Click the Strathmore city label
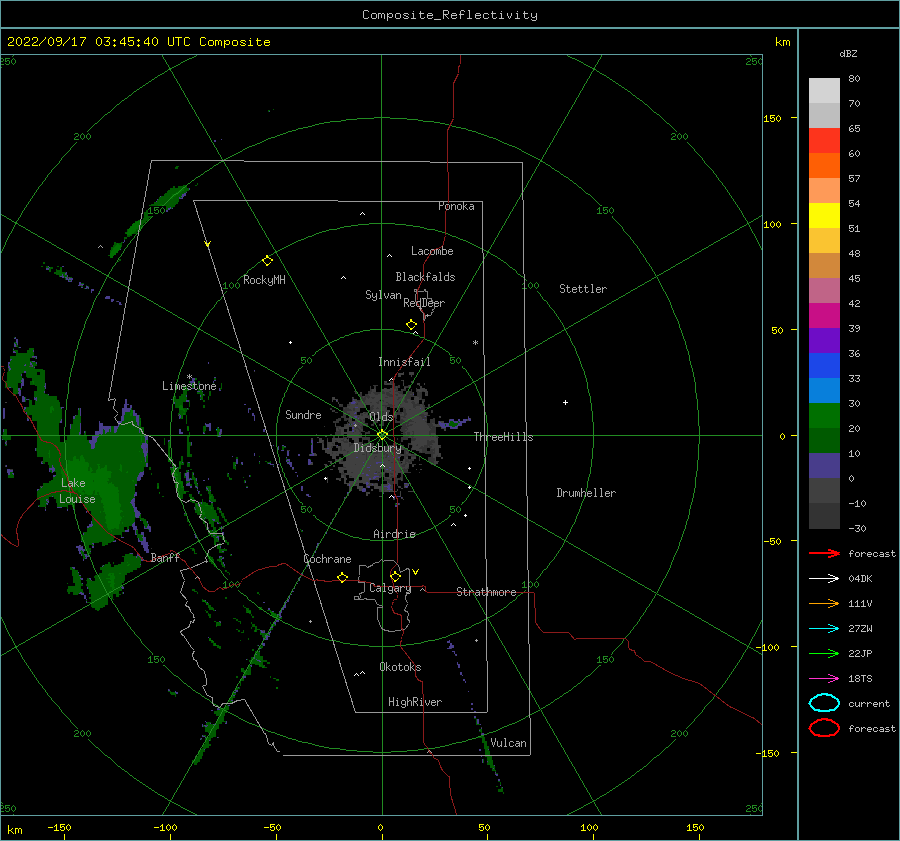 click(486, 592)
